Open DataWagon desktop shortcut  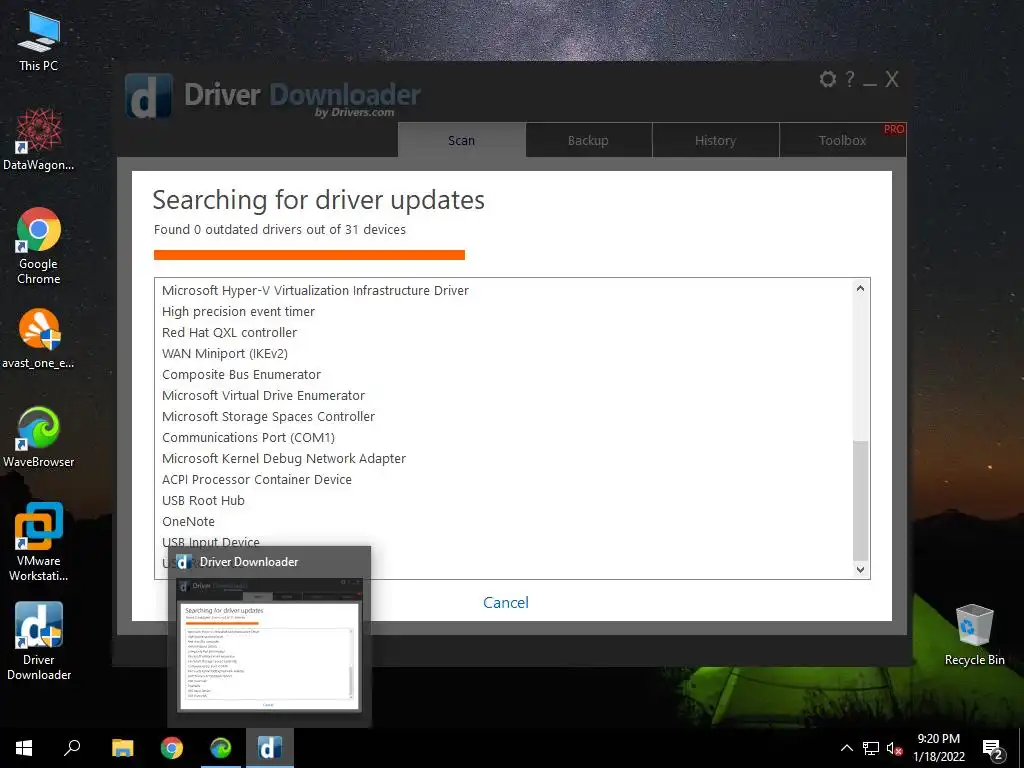(39, 140)
